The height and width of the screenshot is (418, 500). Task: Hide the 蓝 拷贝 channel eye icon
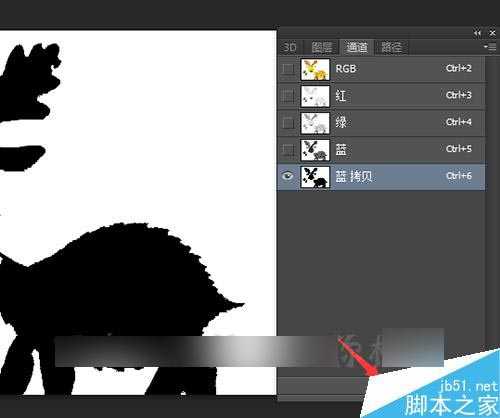(288, 176)
